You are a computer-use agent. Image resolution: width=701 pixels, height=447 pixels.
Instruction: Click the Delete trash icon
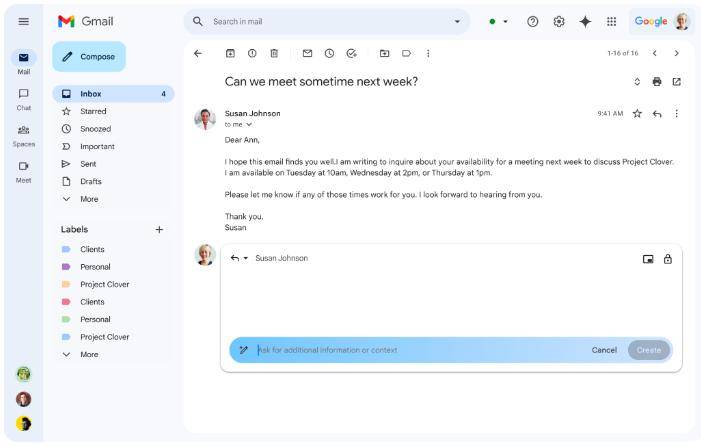click(x=274, y=53)
